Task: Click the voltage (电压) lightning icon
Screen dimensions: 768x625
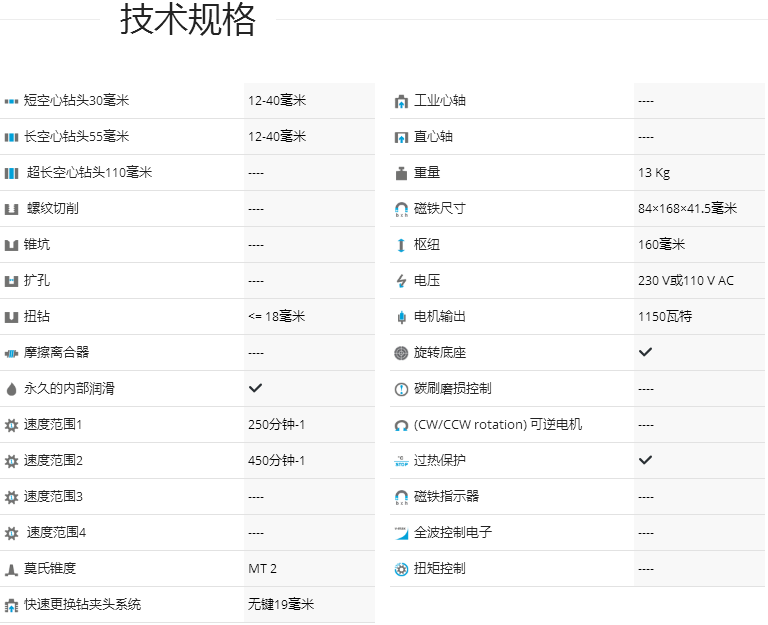Action: pyautogui.click(x=401, y=281)
